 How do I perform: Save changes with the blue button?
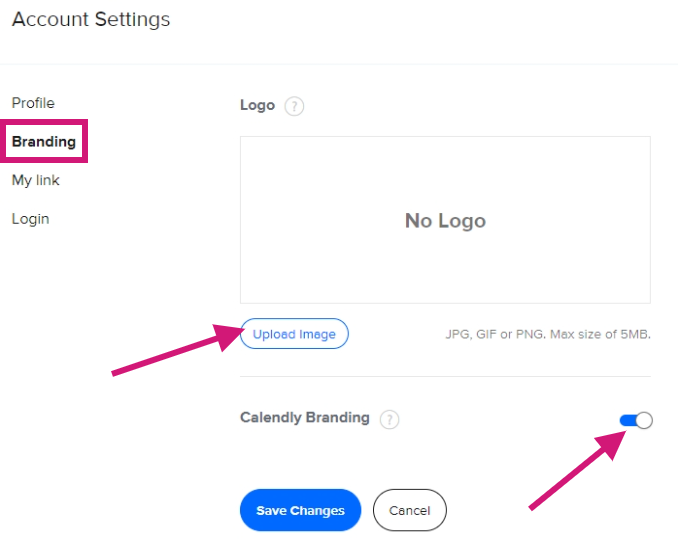301,510
